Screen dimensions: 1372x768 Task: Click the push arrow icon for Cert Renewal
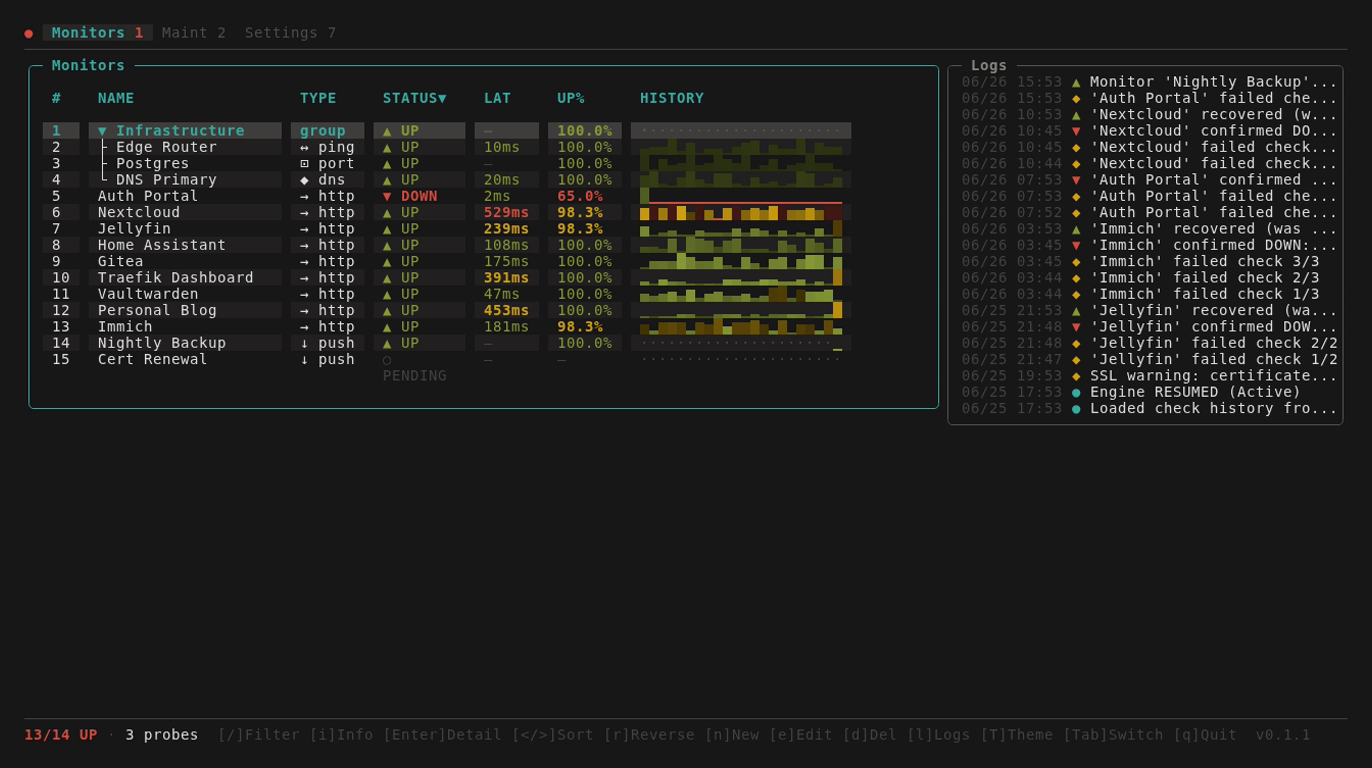coord(304,359)
